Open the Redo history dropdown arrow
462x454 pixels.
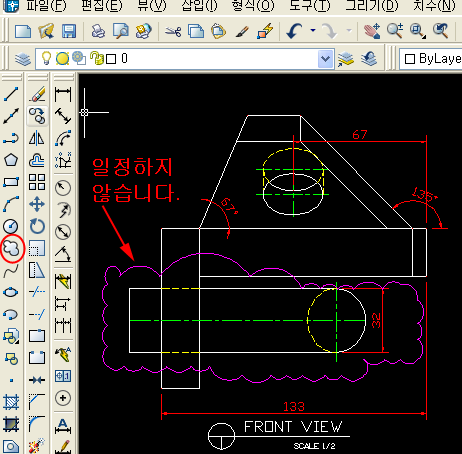point(349,30)
